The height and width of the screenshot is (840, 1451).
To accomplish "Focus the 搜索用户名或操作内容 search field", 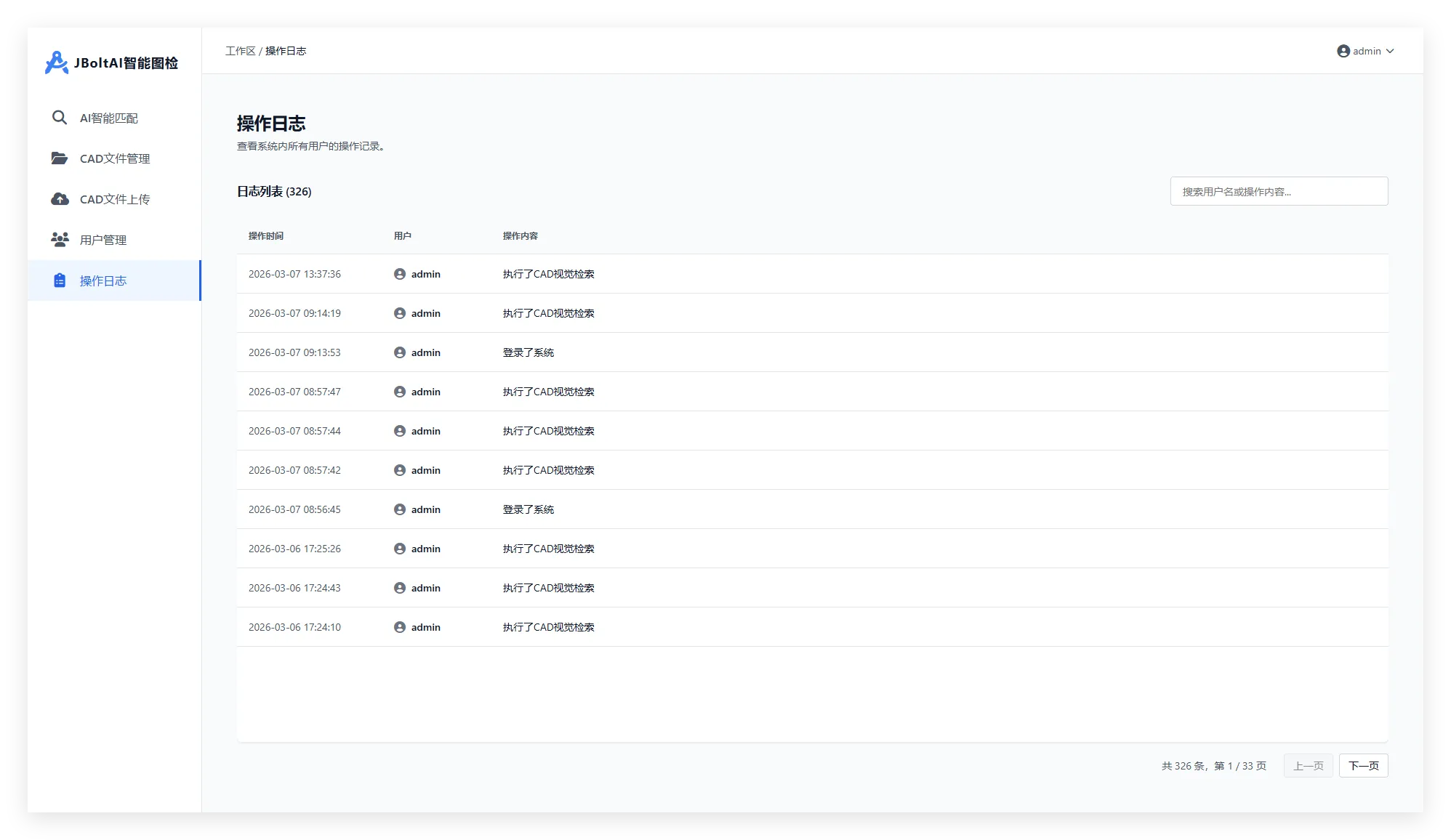I will pyautogui.click(x=1279, y=191).
